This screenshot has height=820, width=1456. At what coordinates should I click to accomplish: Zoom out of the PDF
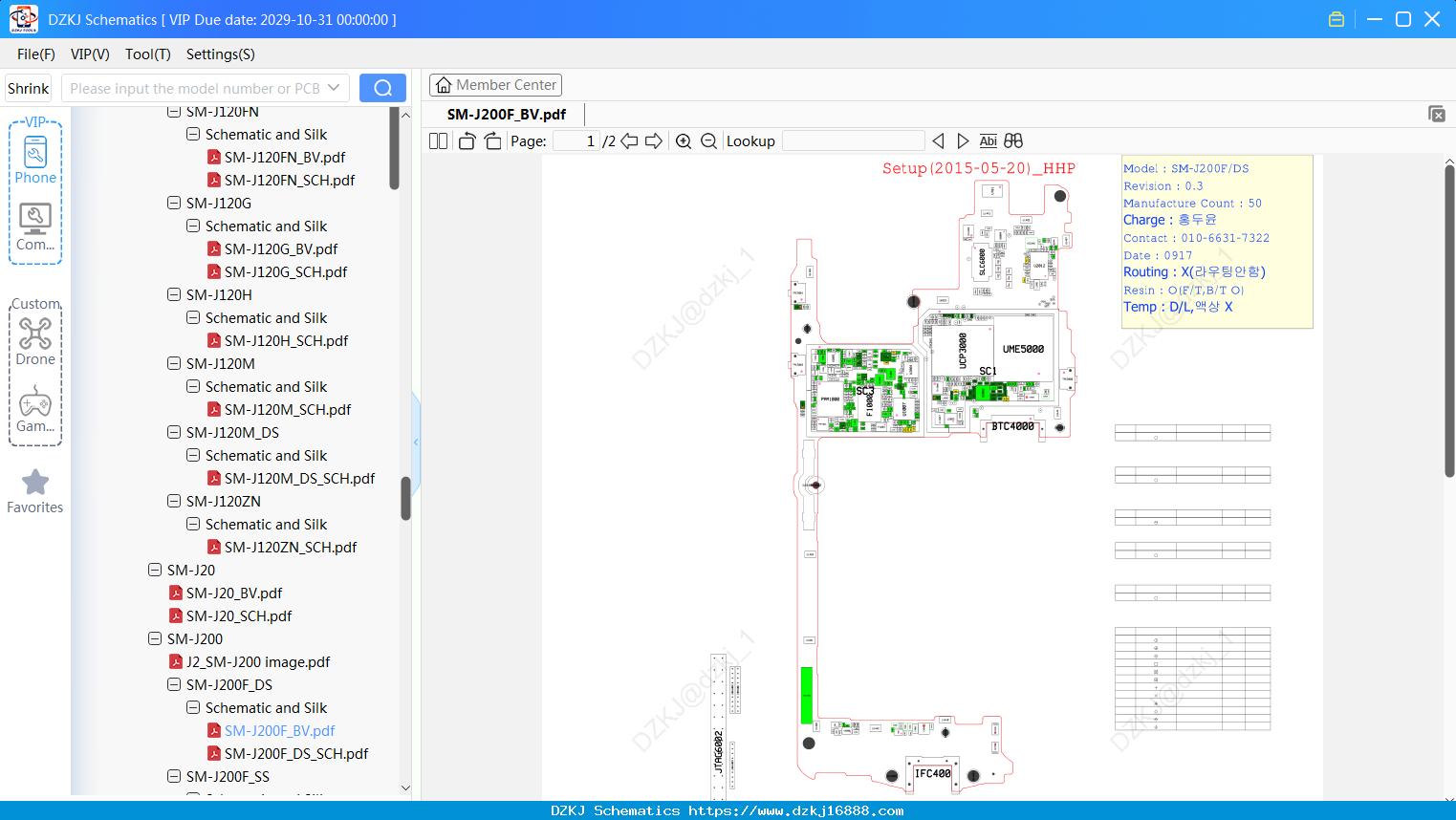coord(708,141)
